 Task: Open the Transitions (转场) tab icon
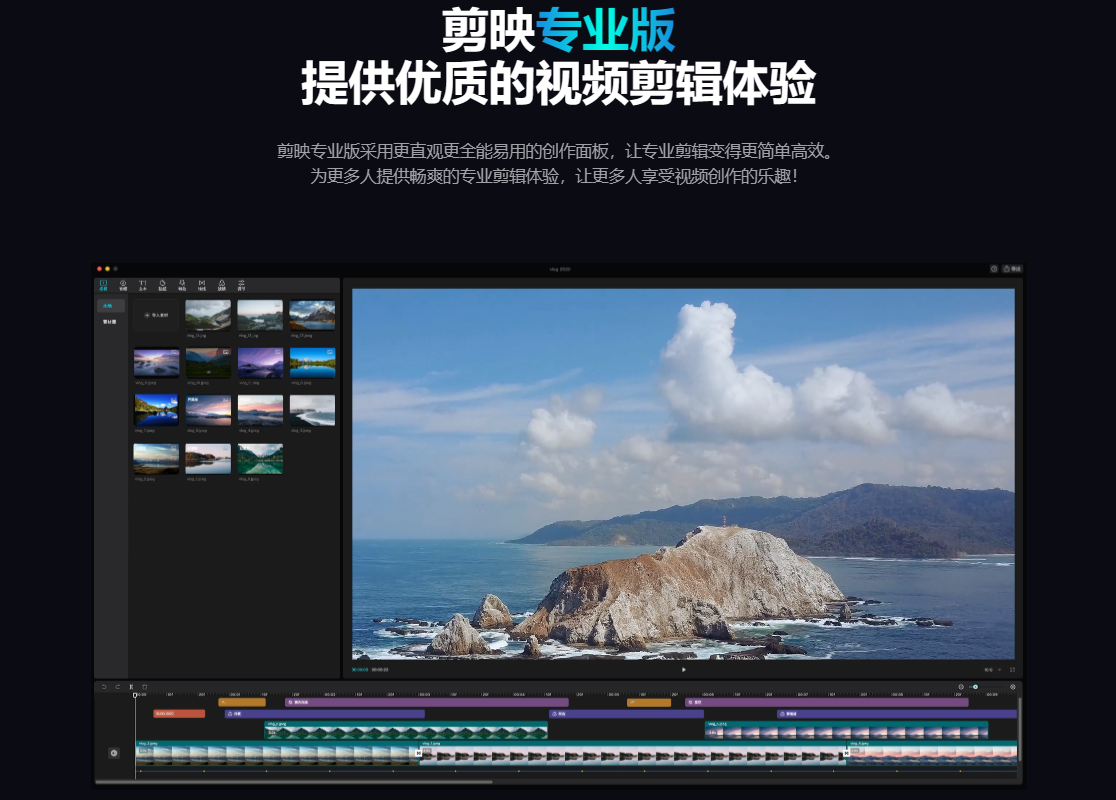pos(202,285)
